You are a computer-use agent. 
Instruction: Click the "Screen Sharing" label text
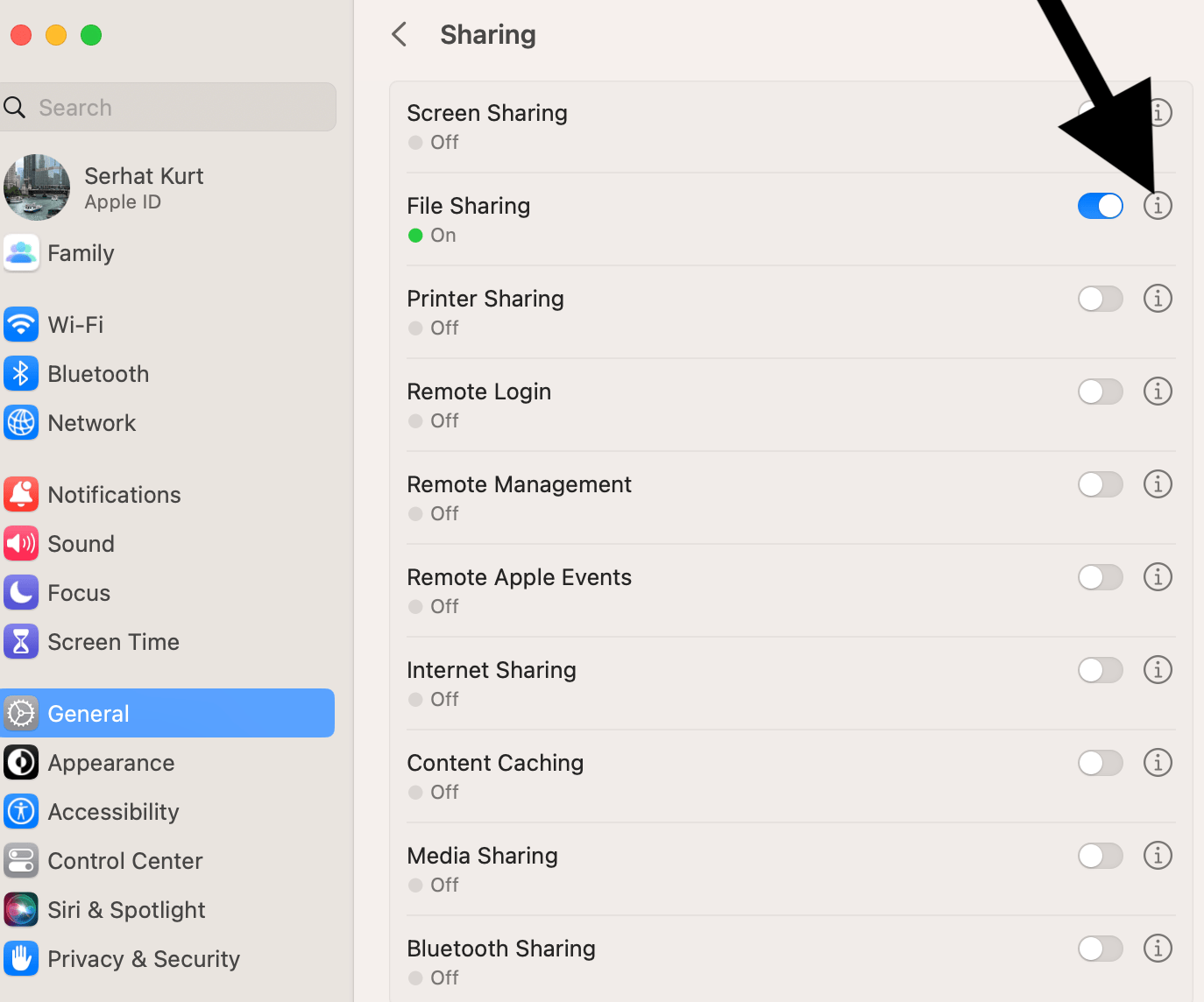tap(487, 113)
